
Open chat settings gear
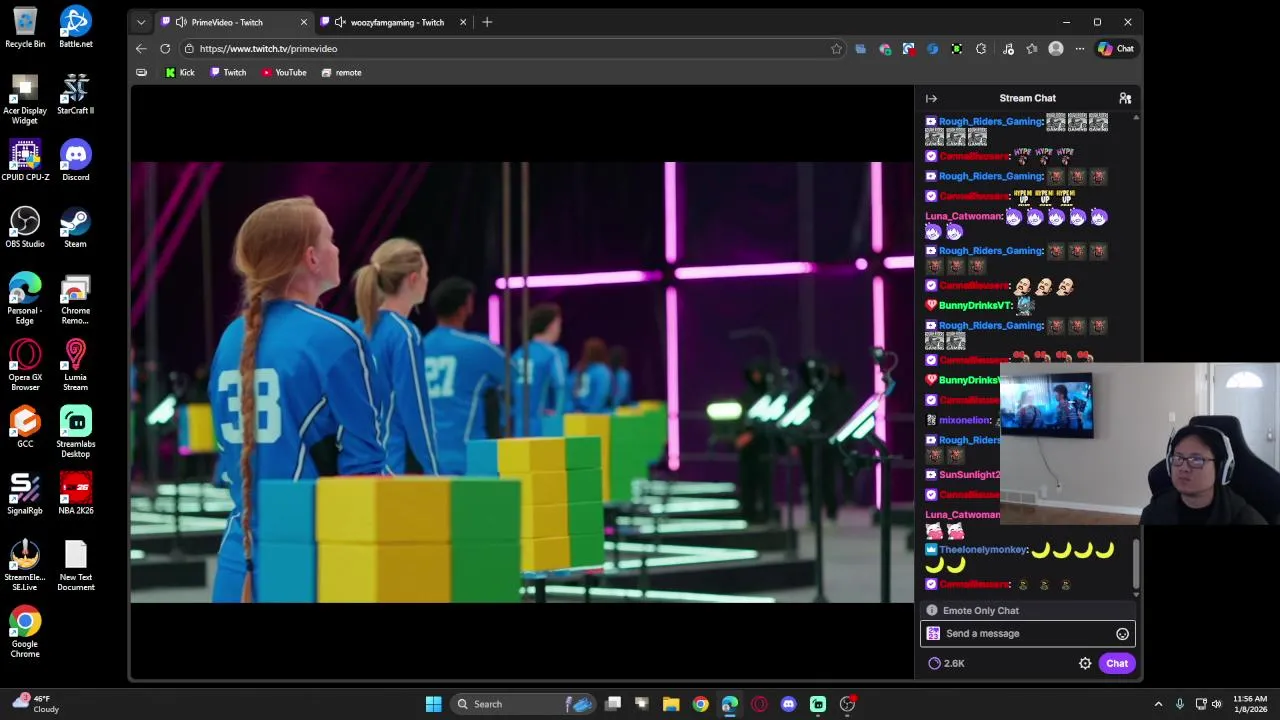pyautogui.click(x=1085, y=663)
